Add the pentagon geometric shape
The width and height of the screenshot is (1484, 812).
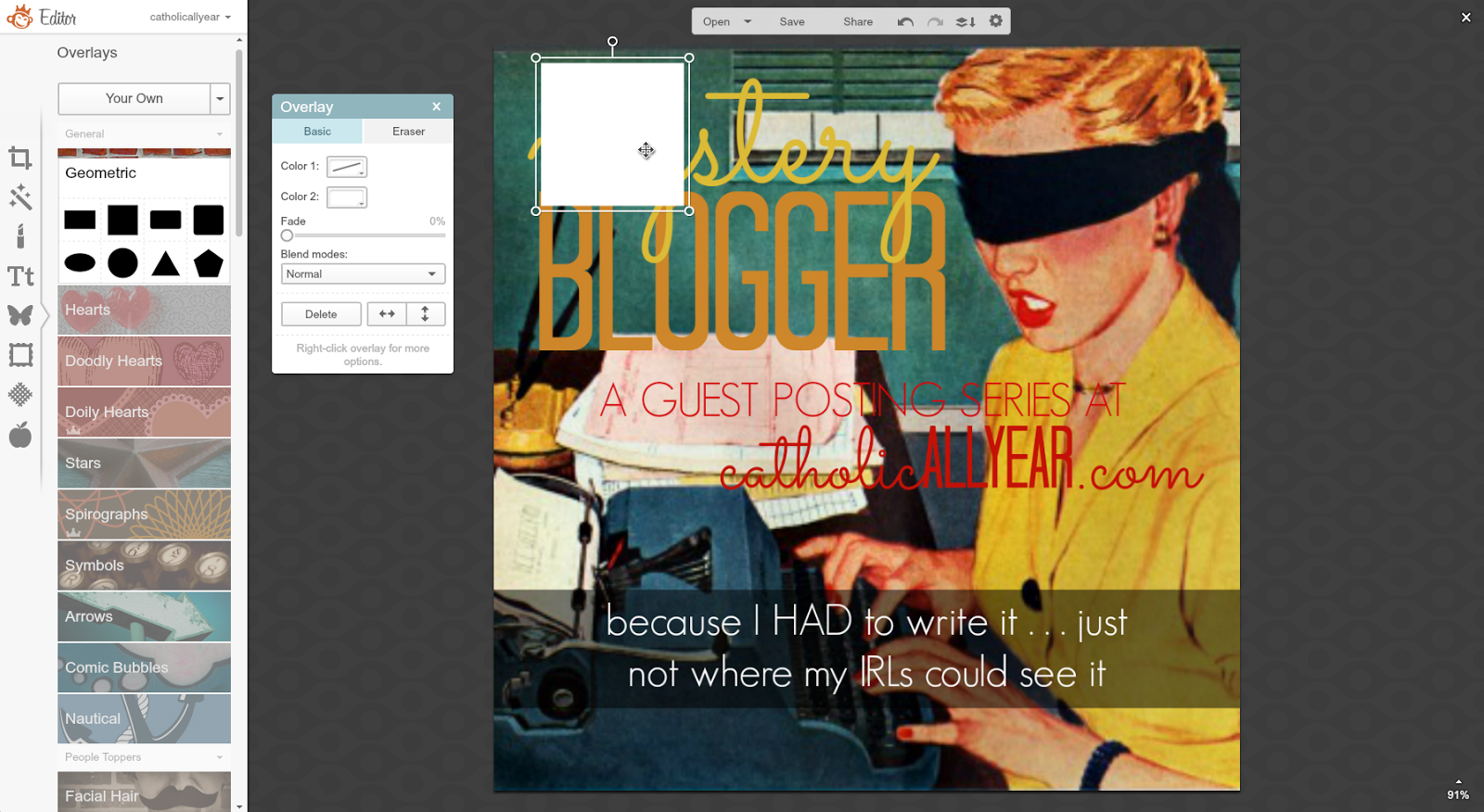point(209,263)
